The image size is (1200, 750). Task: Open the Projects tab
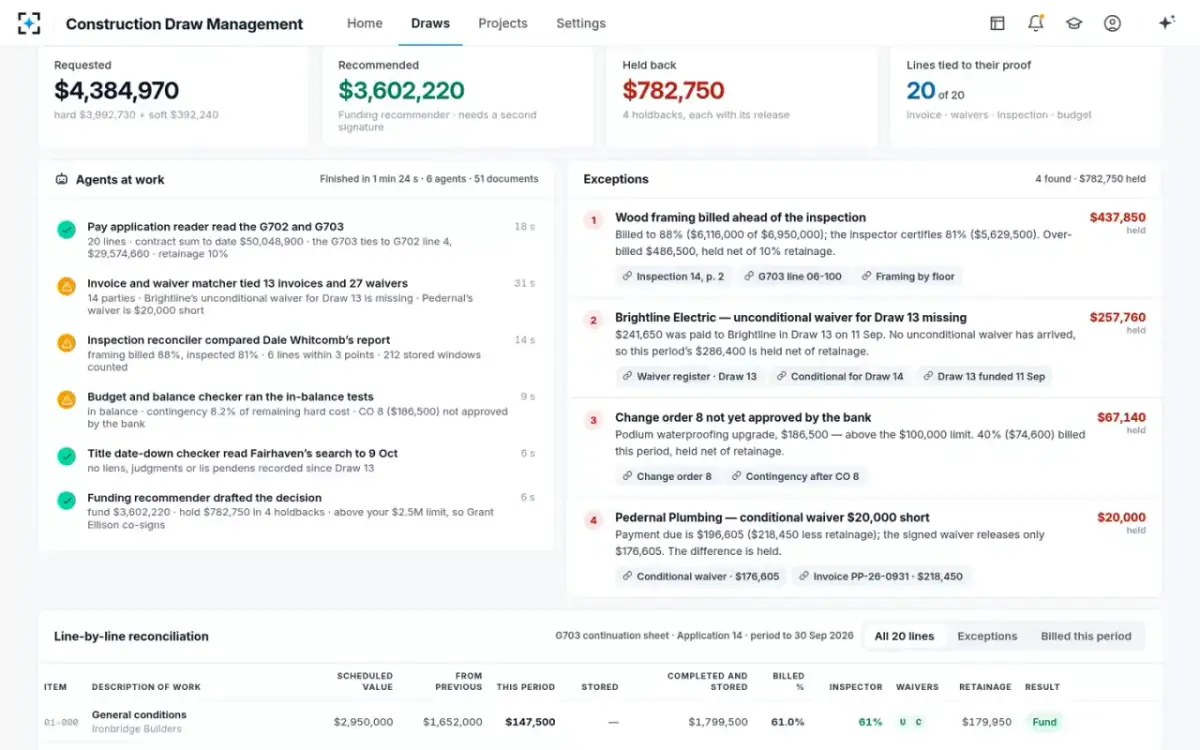point(503,23)
